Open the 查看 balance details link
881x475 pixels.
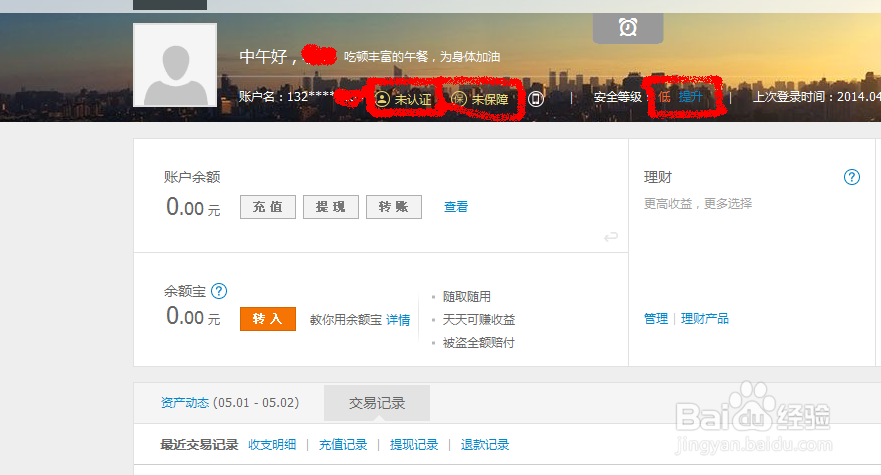(x=456, y=207)
